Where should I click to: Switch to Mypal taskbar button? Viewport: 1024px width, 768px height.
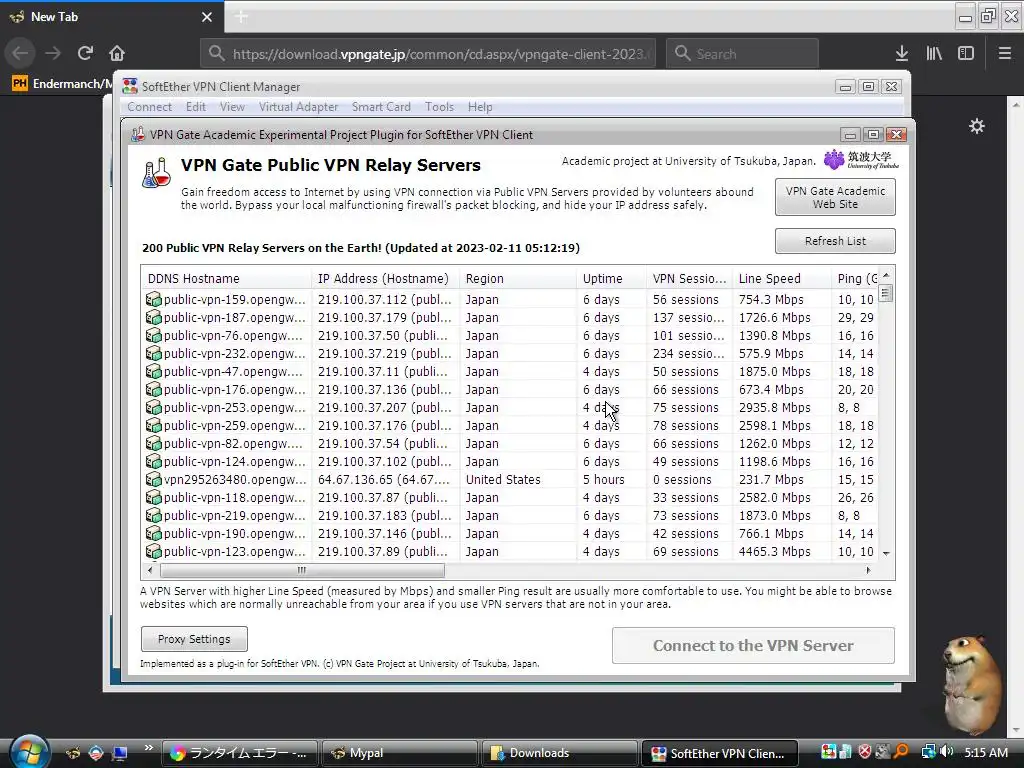coord(400,753)
